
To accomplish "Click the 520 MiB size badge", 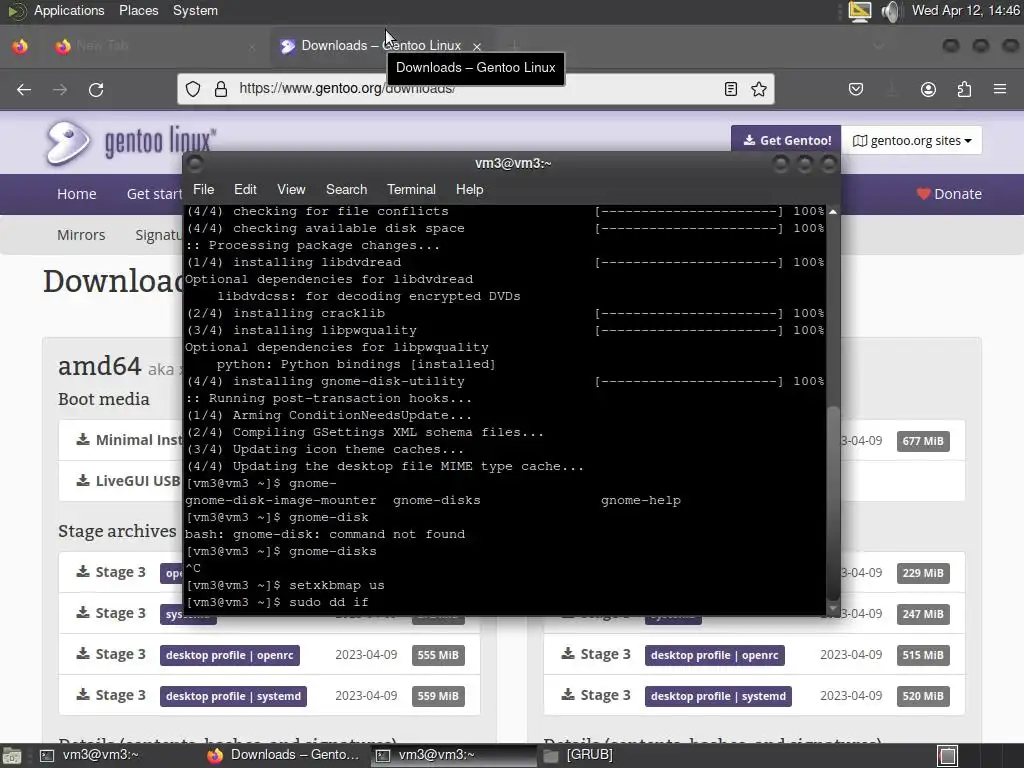I will (x=923, y=696).
